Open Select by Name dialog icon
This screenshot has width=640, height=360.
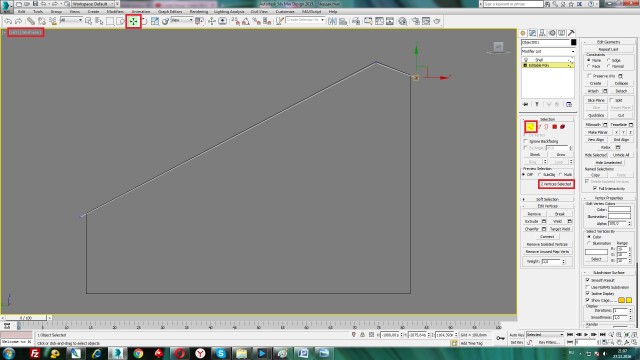(x=99, y=21)
